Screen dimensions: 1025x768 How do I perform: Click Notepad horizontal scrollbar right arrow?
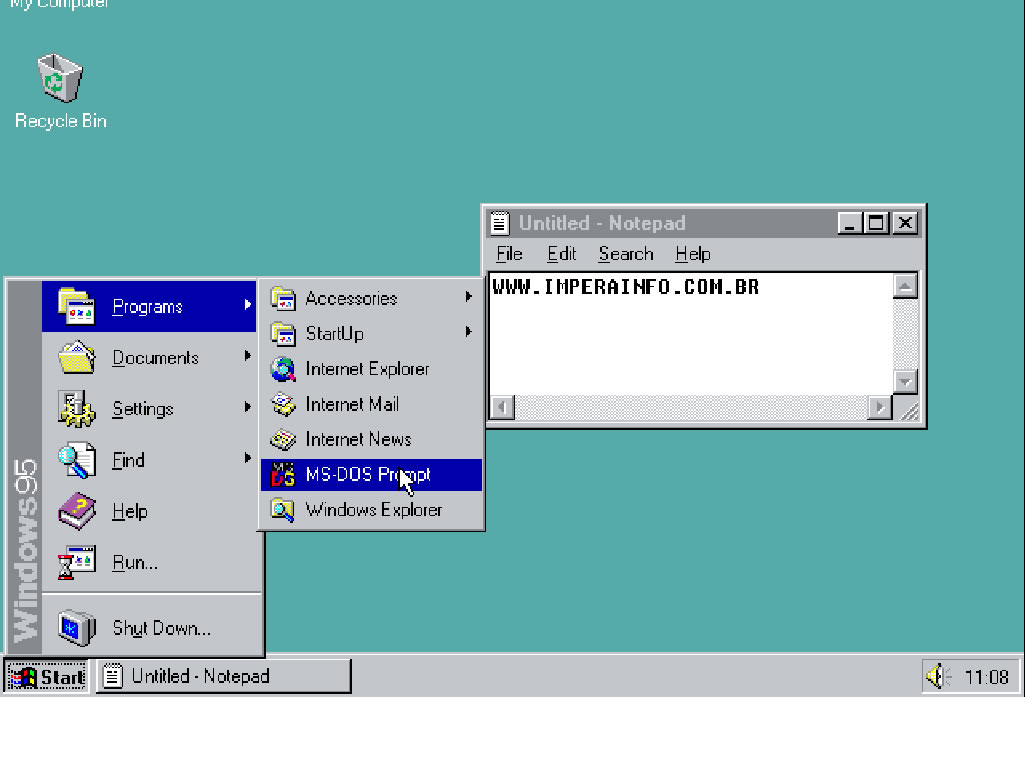point(880,408)
